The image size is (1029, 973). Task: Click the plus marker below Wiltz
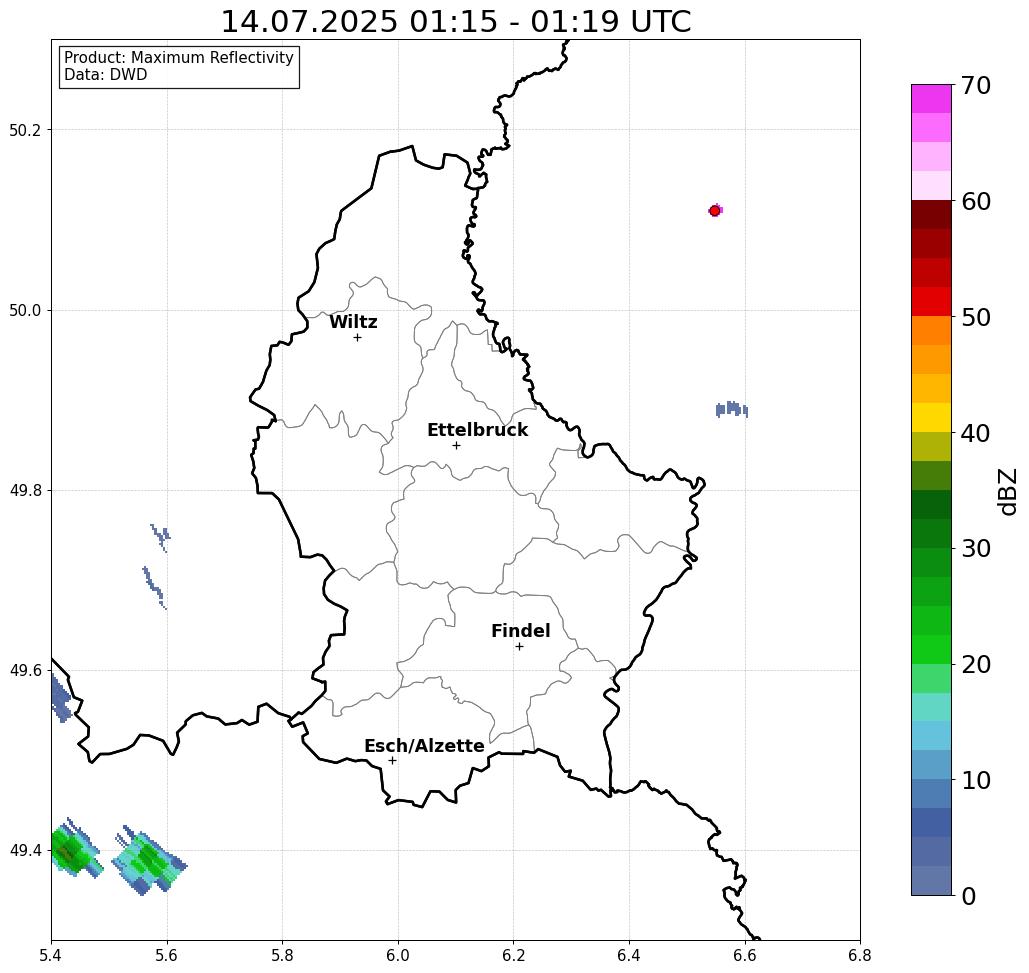(x=357, y=338)
